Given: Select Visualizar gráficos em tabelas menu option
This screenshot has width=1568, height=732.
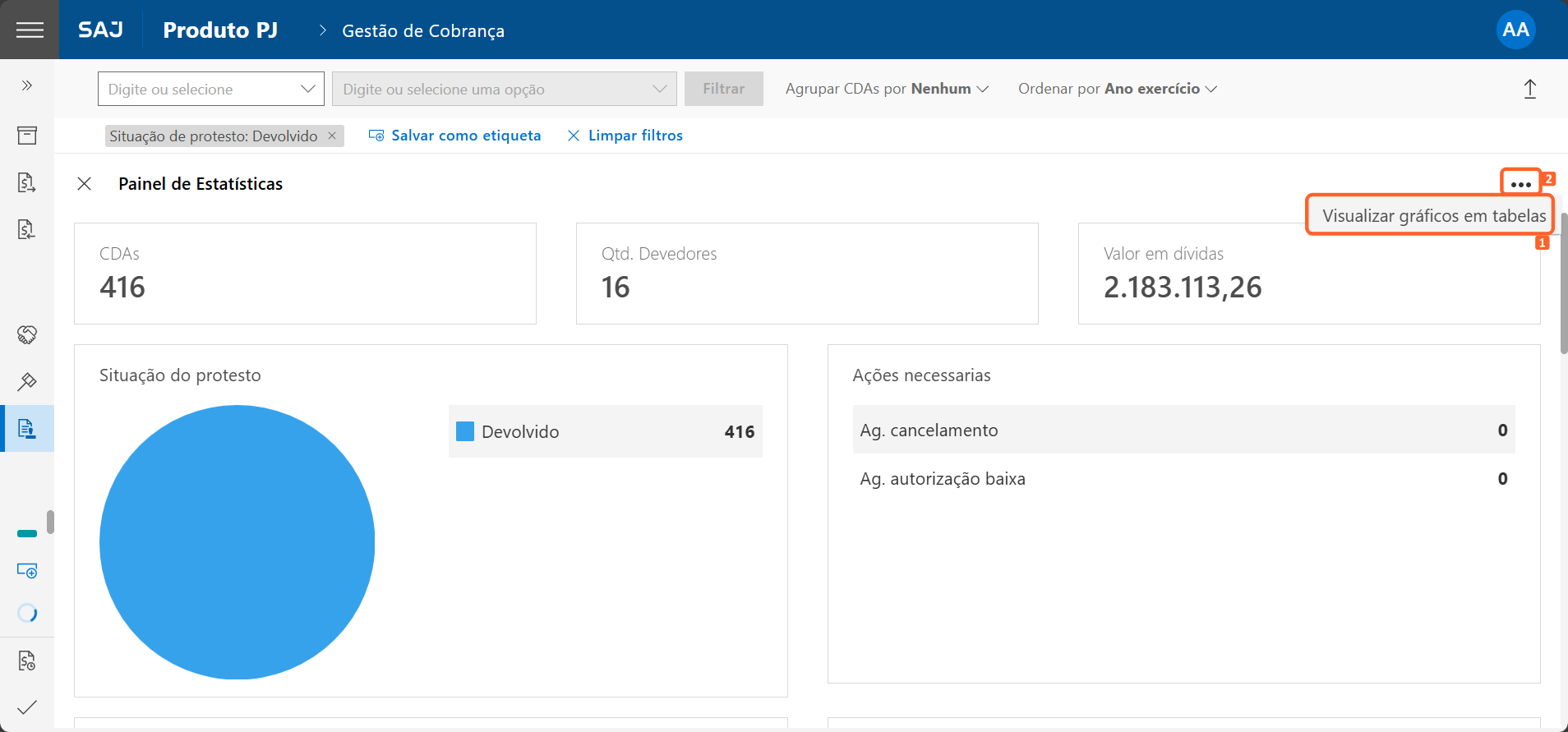Looking at the screenshot, I should (1433, 216).
